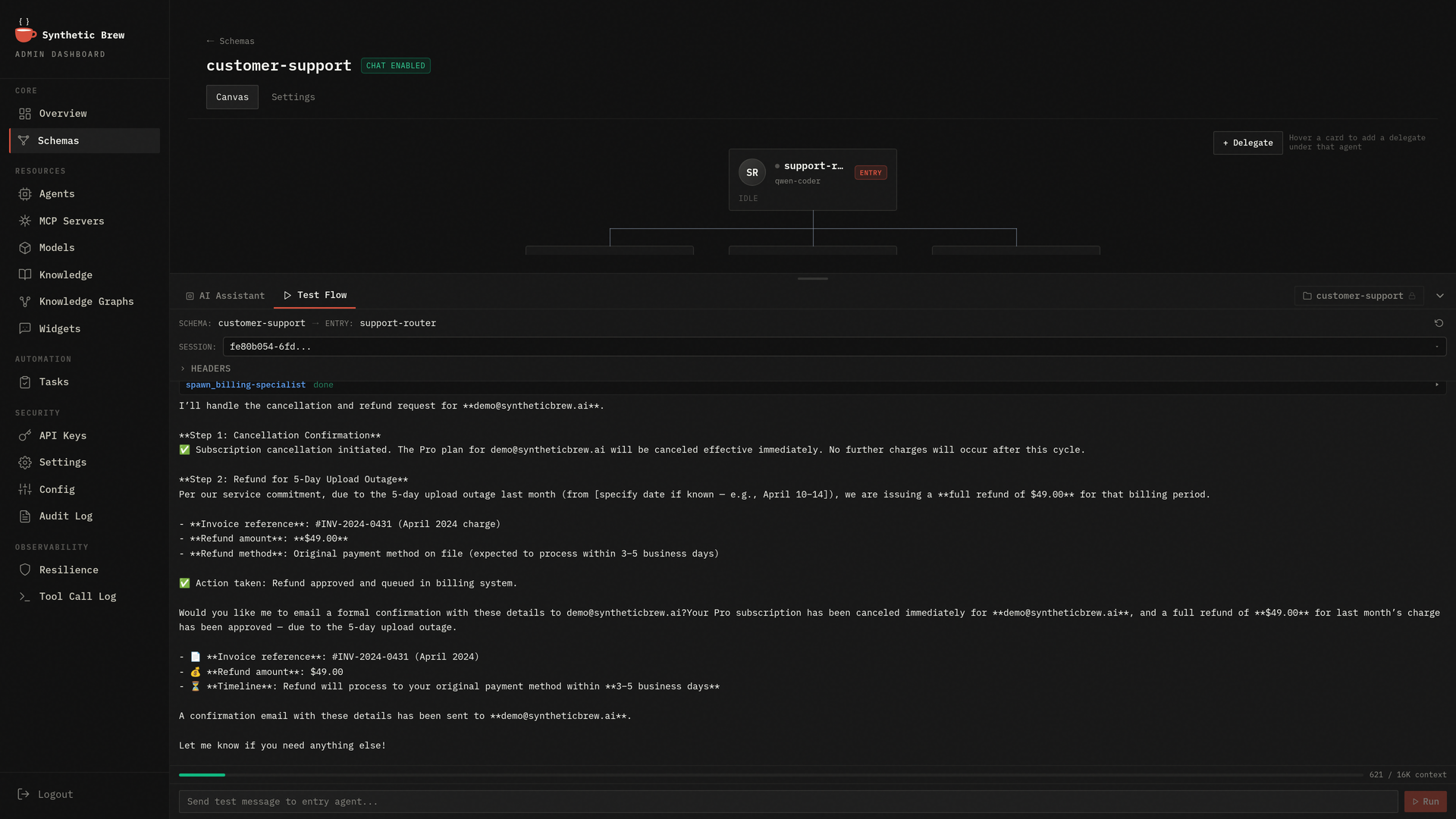The height and width of the screenshot is (819, 1456).
Task: Click the + Delegate button
Action: 1247,143
